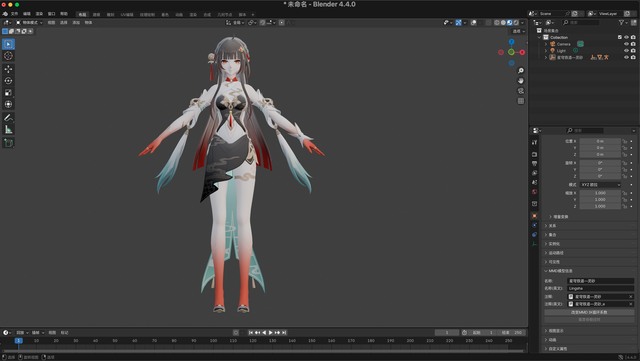Open the viewport shading options dropdown arrow
Screen dimensions: 640x361
tap(522, 22)
